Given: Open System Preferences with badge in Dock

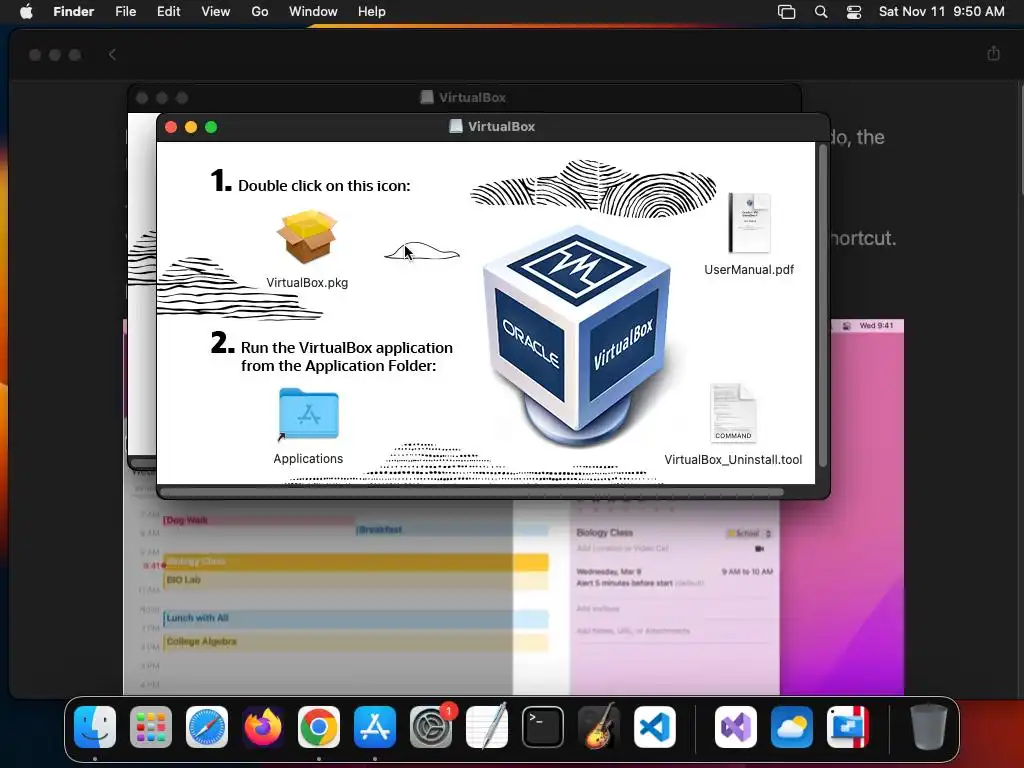Looking at the screenshot, I should coord(431,727).
